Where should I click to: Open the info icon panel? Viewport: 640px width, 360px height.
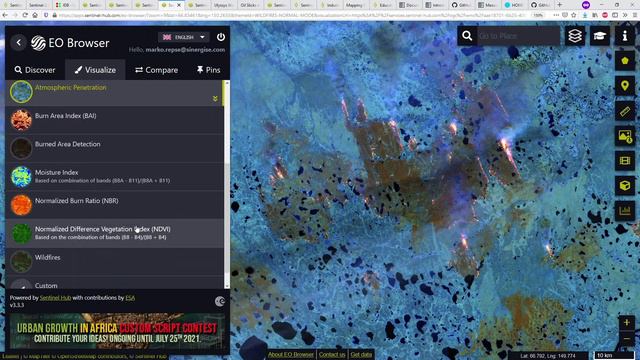click(624, 36)
